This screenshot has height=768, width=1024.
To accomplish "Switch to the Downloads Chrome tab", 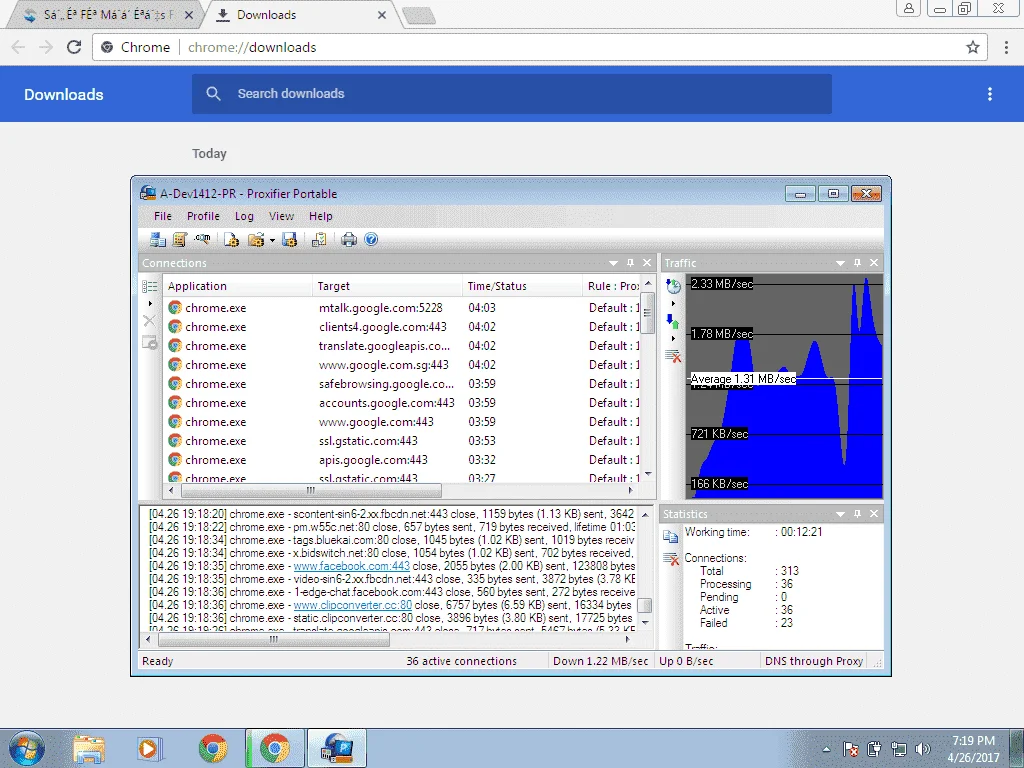I will coord(300,15).
